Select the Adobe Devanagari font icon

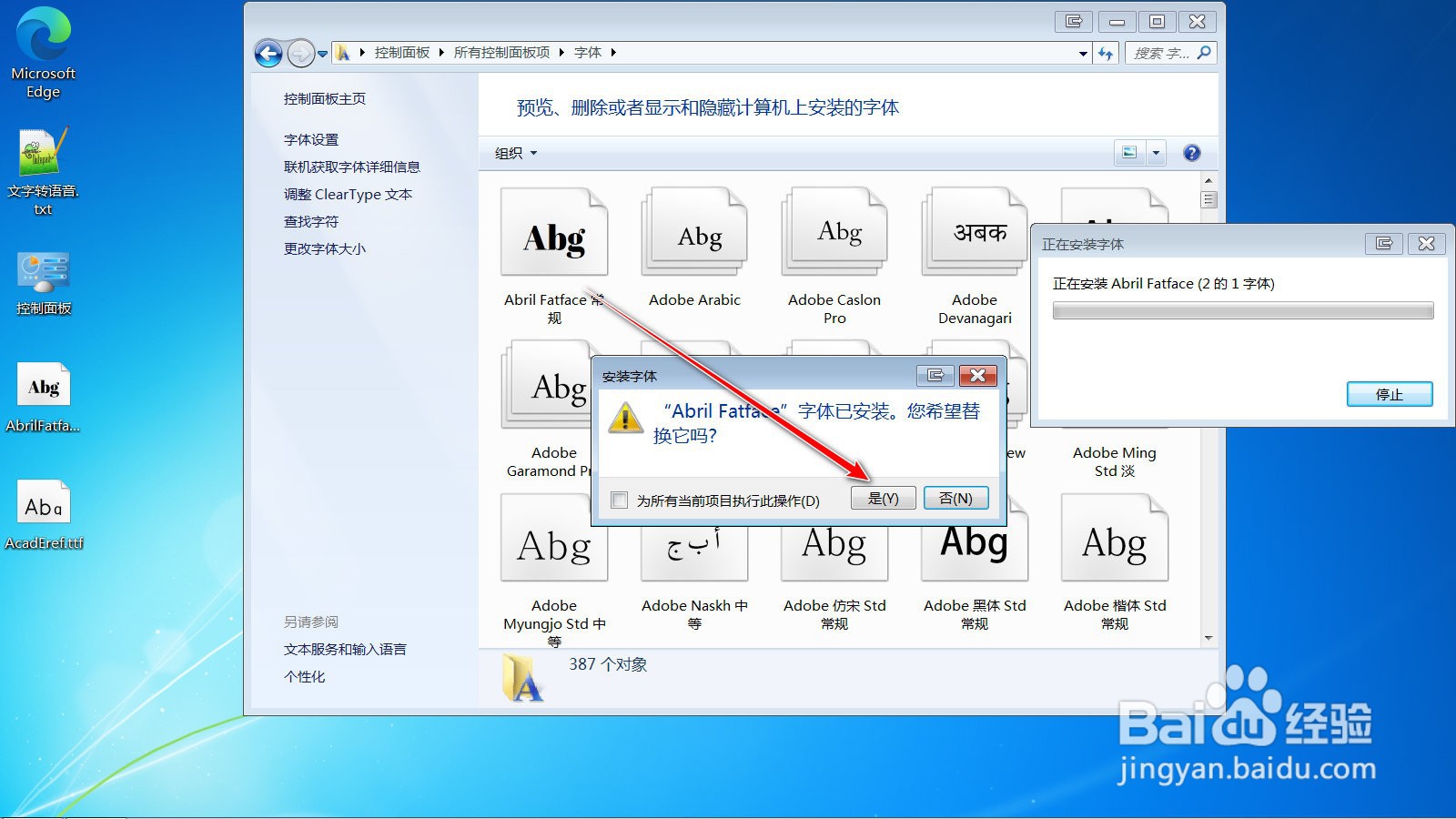click(974, 233)
